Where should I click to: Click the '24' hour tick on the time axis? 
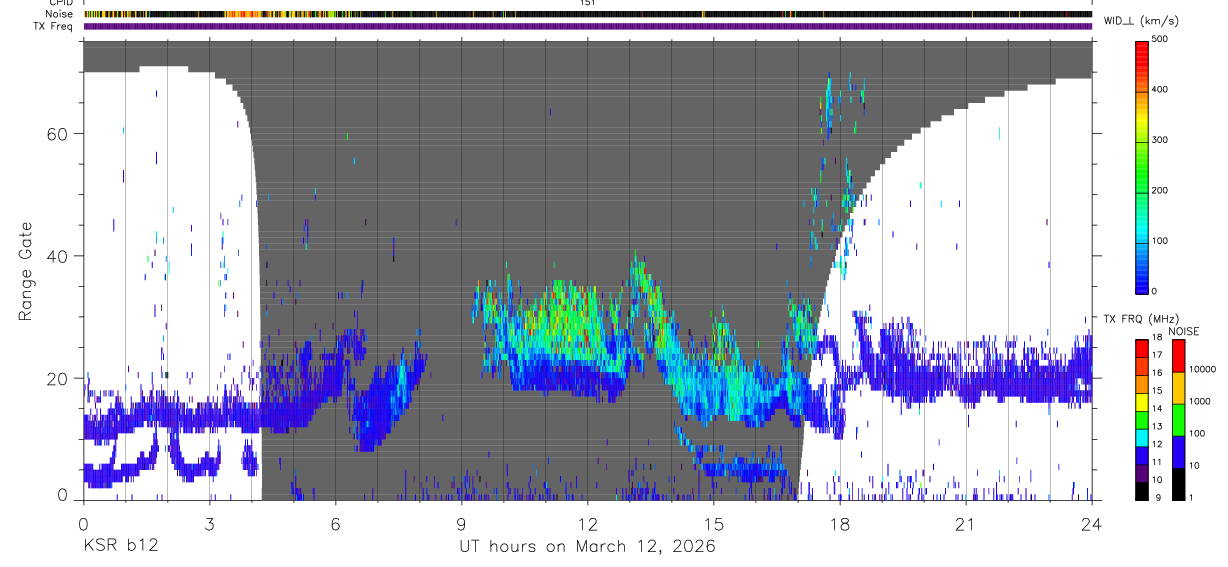[x=1091, y=524]
